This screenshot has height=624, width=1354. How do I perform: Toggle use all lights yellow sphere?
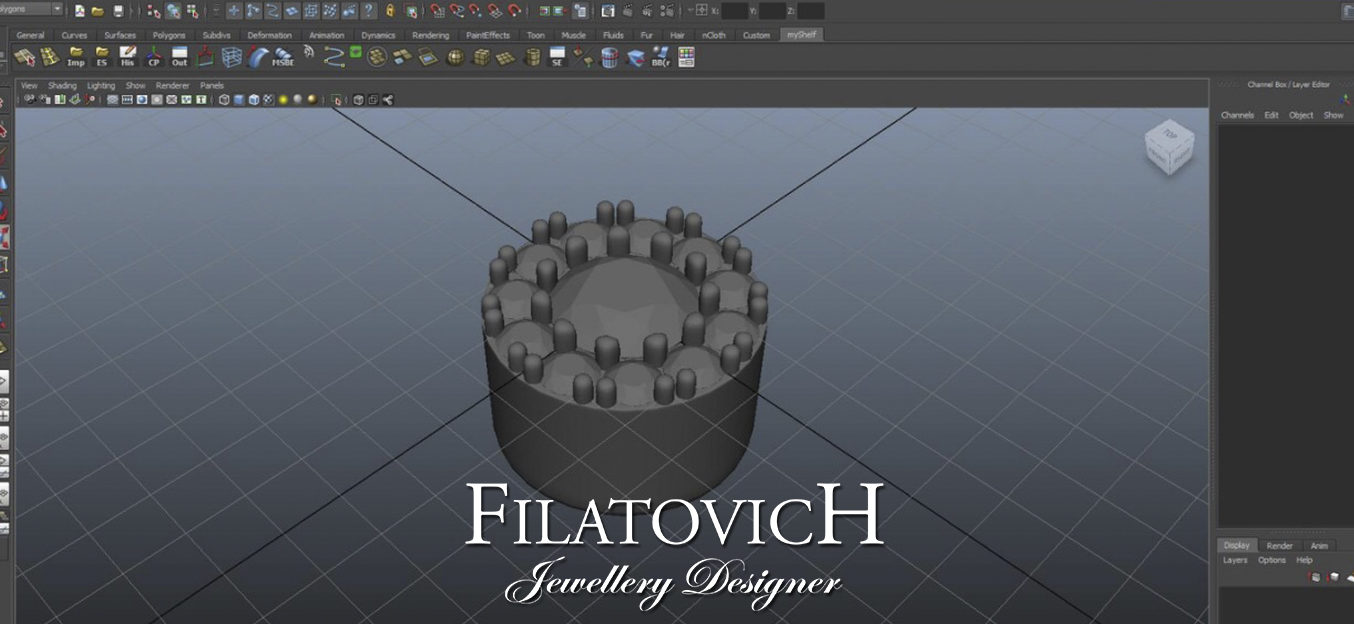[283, 99]
